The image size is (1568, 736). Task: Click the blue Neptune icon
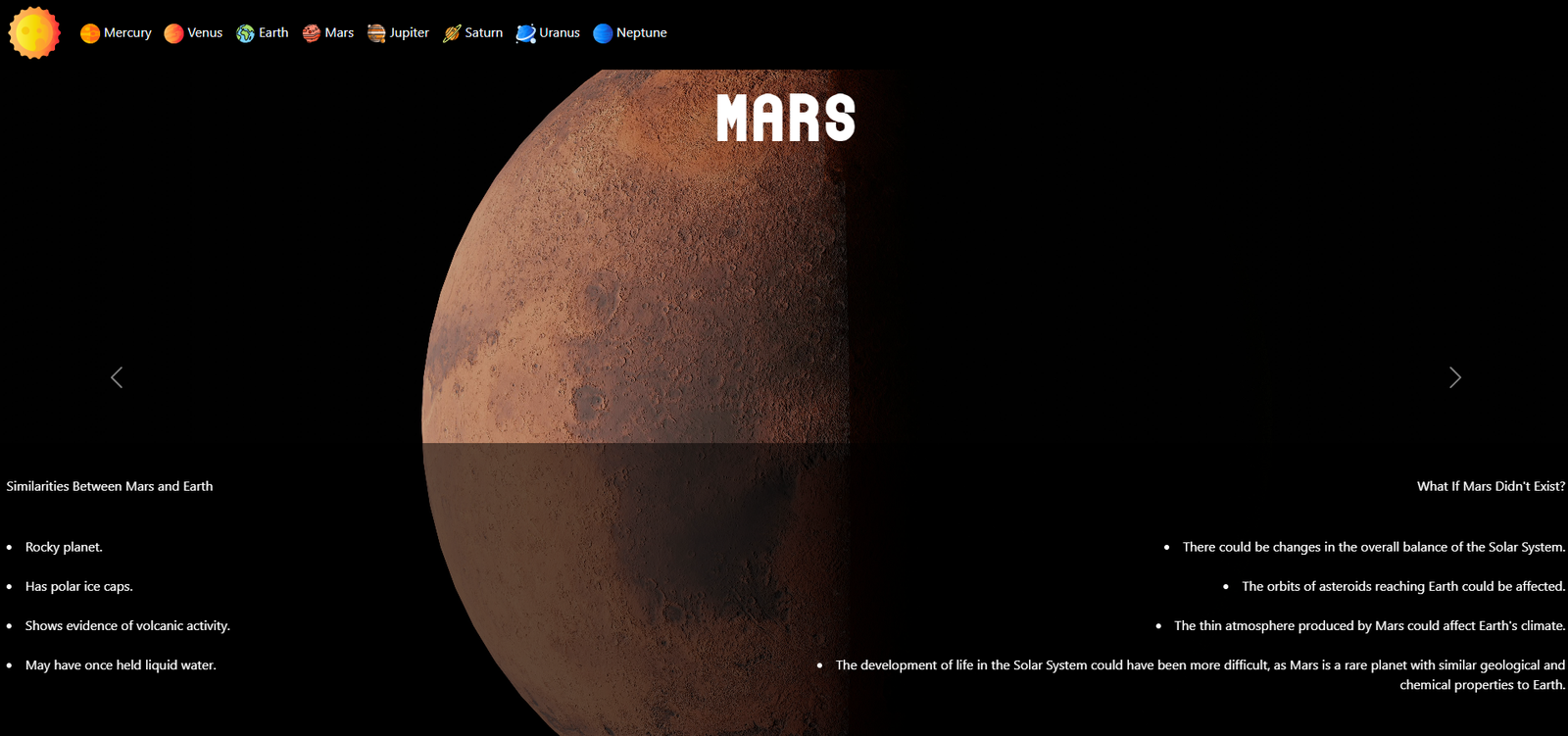click(603, 33)
